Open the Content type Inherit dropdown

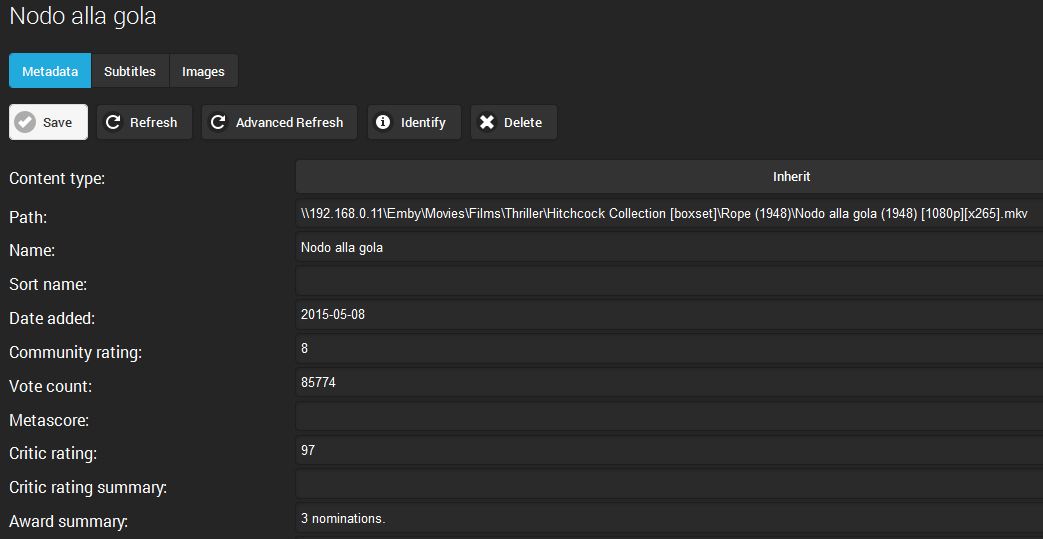(x=669, y=177)
